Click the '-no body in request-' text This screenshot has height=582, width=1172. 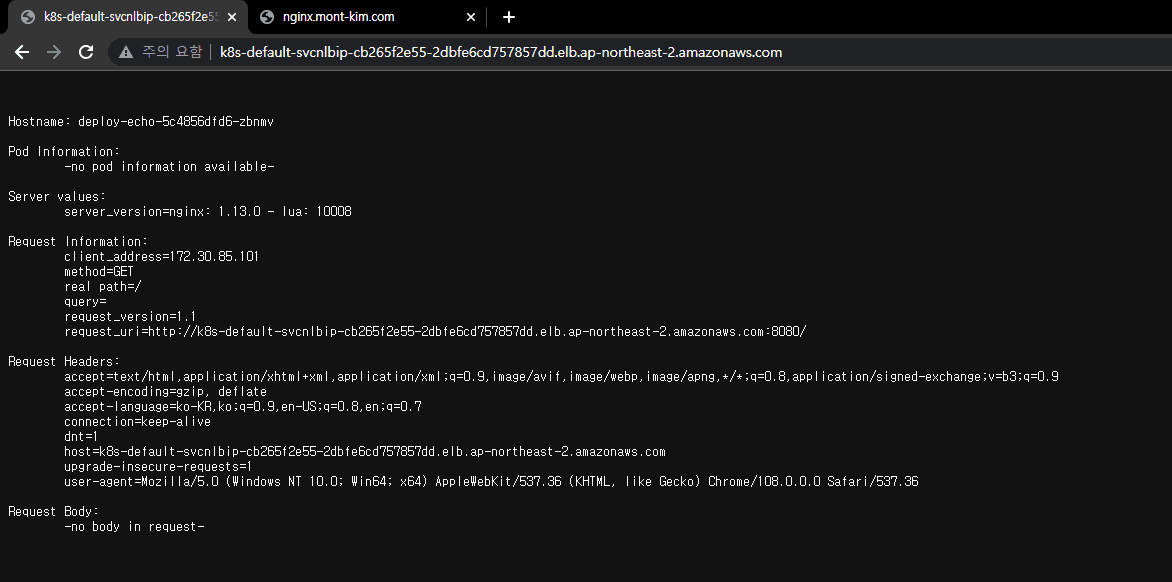pyautogui.click(x=134, y=527)
